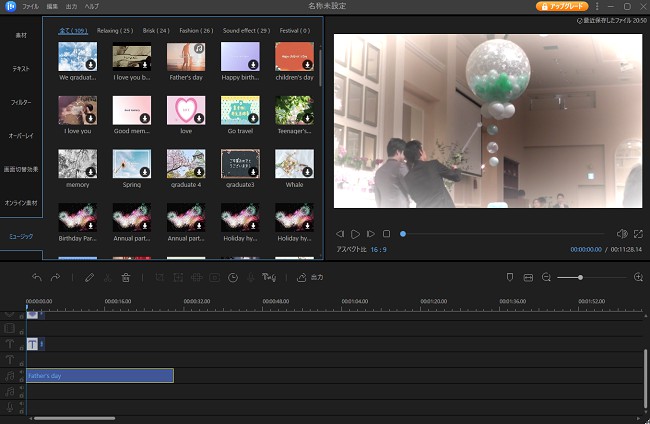The image size is (650, 424).
Task: Open the preview volume control
Action: pos(622,234)
